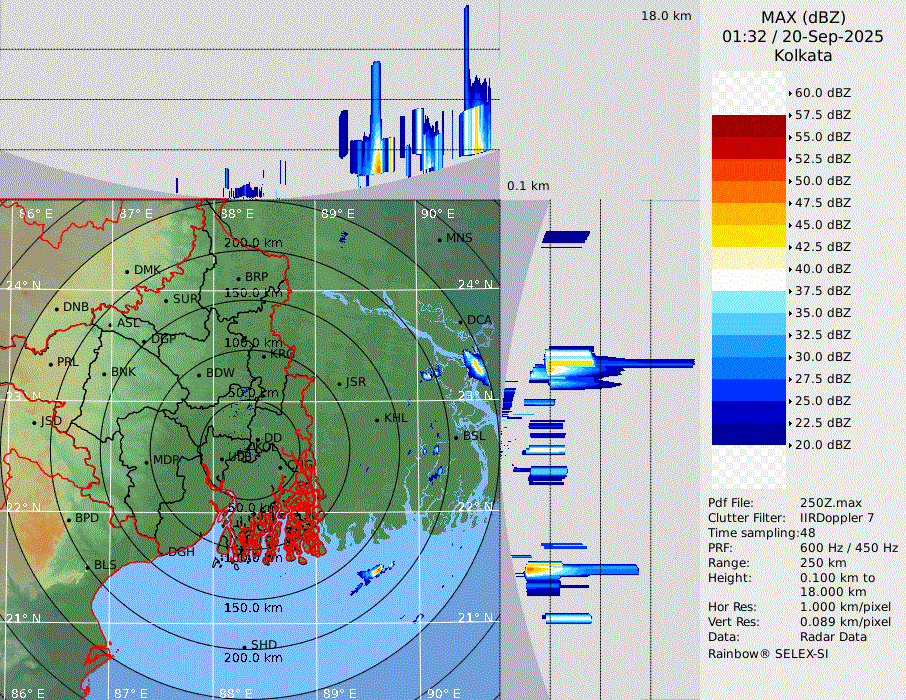Click the dark red legend swatch below 57.5 dBZ
Image resolution: width=906 pixels, height=700 pixels.
(748, 126)
